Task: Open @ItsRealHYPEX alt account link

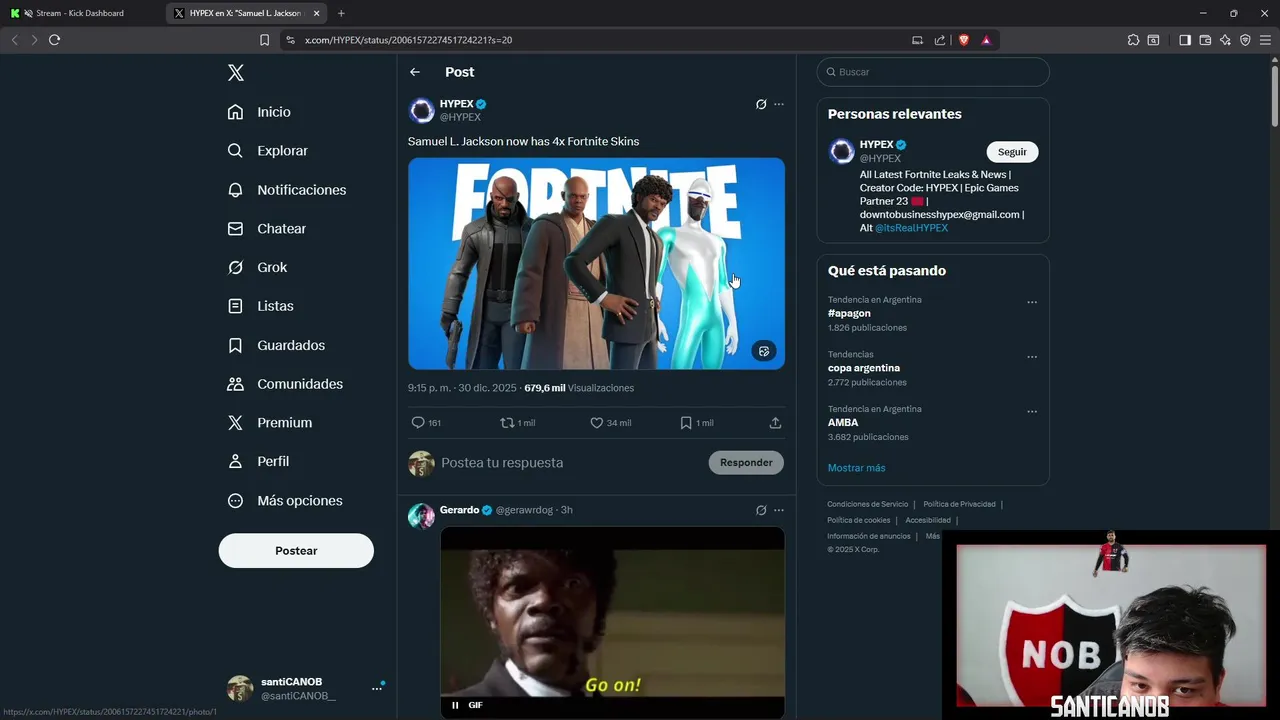Action: point(911,228)
